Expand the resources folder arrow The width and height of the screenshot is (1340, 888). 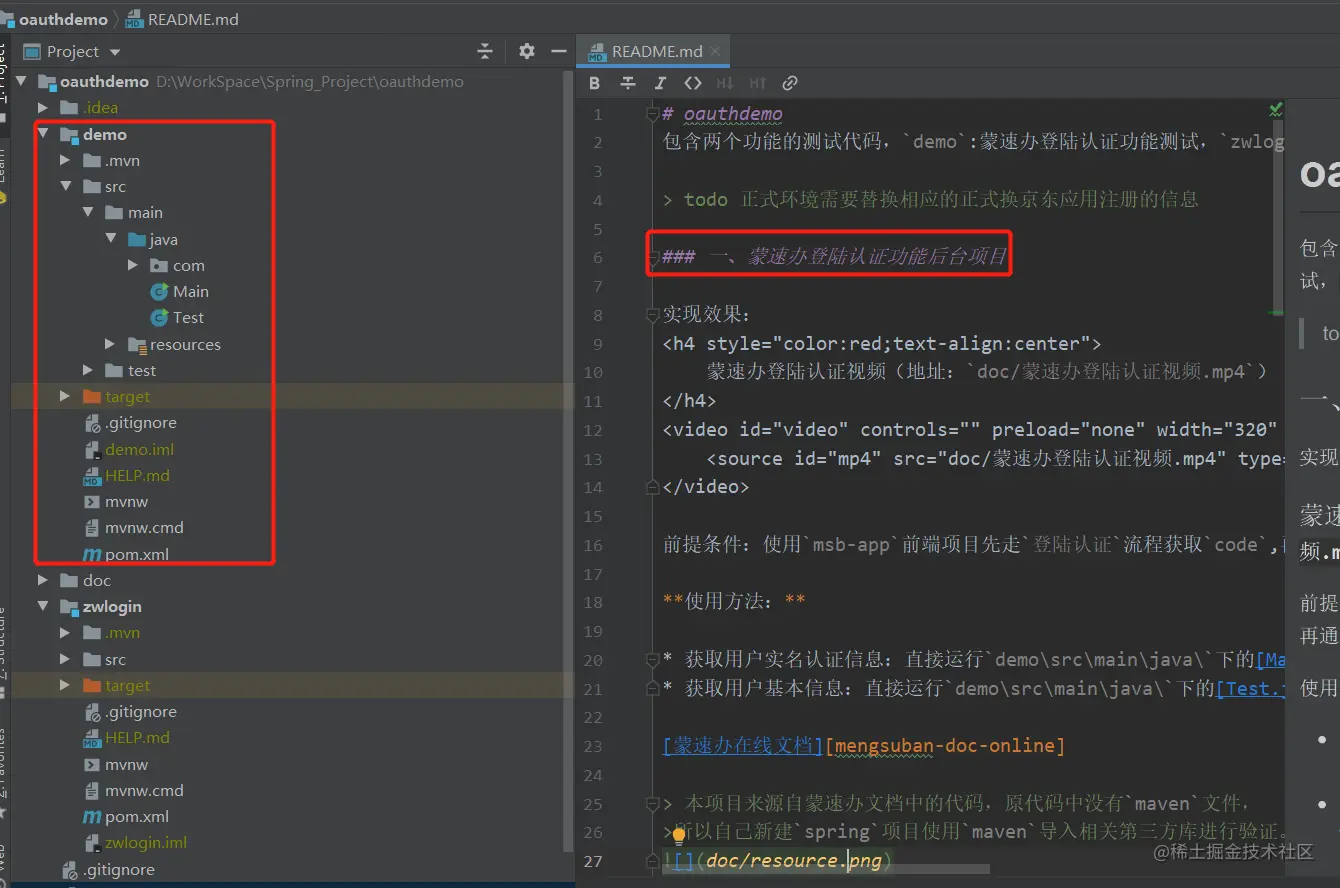tap(110, 344)
